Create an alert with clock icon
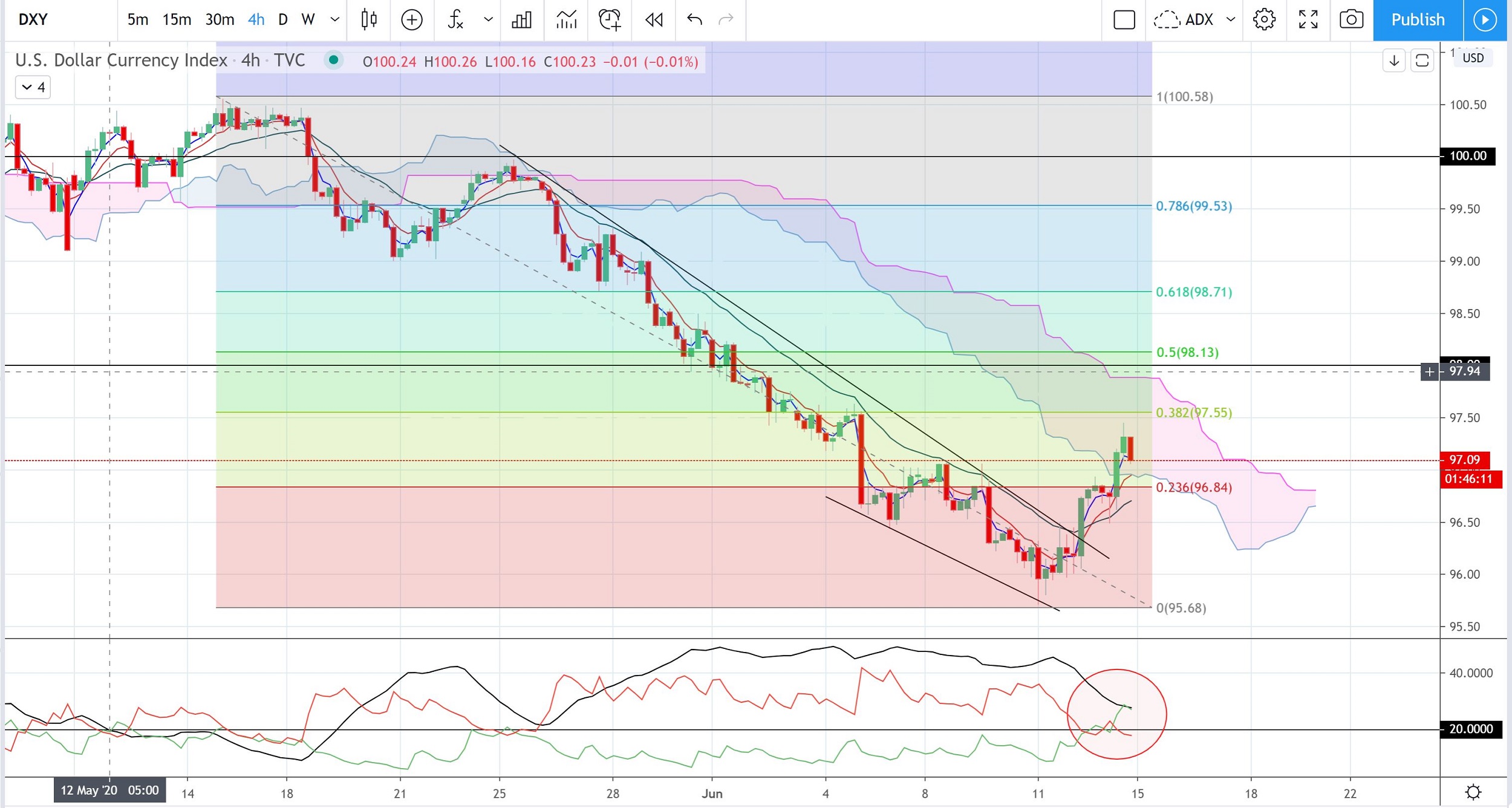Screen dimensions: 1512x808 (x=610, y=20)
